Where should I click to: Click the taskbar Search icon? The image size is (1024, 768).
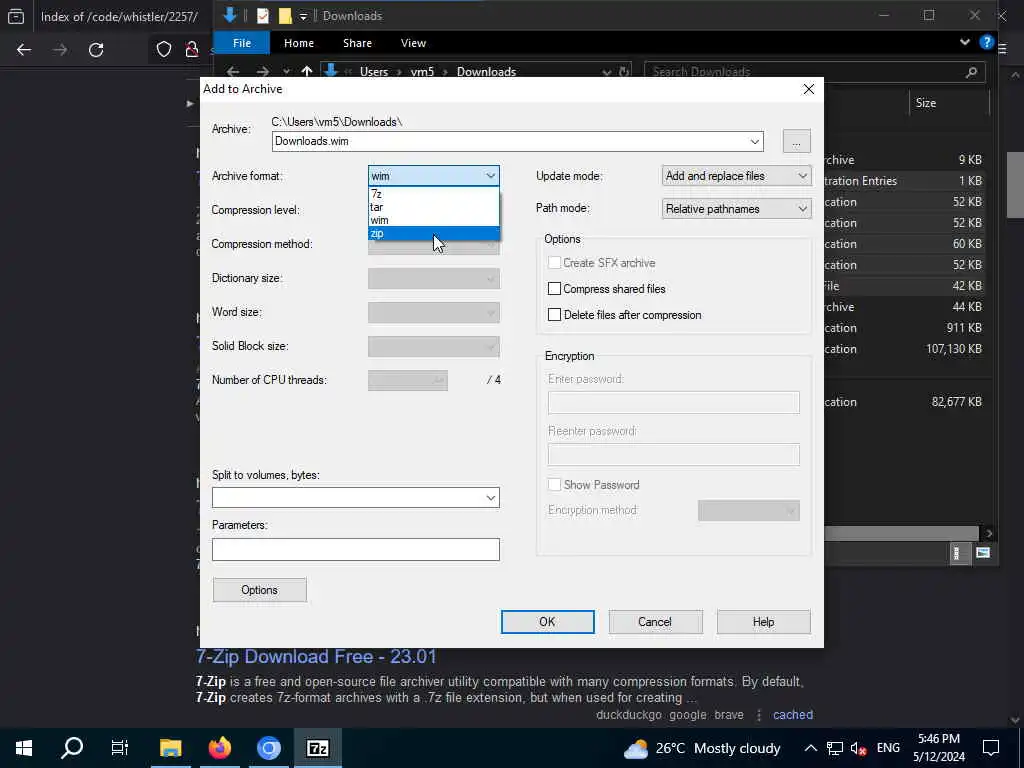coord(72,748)
